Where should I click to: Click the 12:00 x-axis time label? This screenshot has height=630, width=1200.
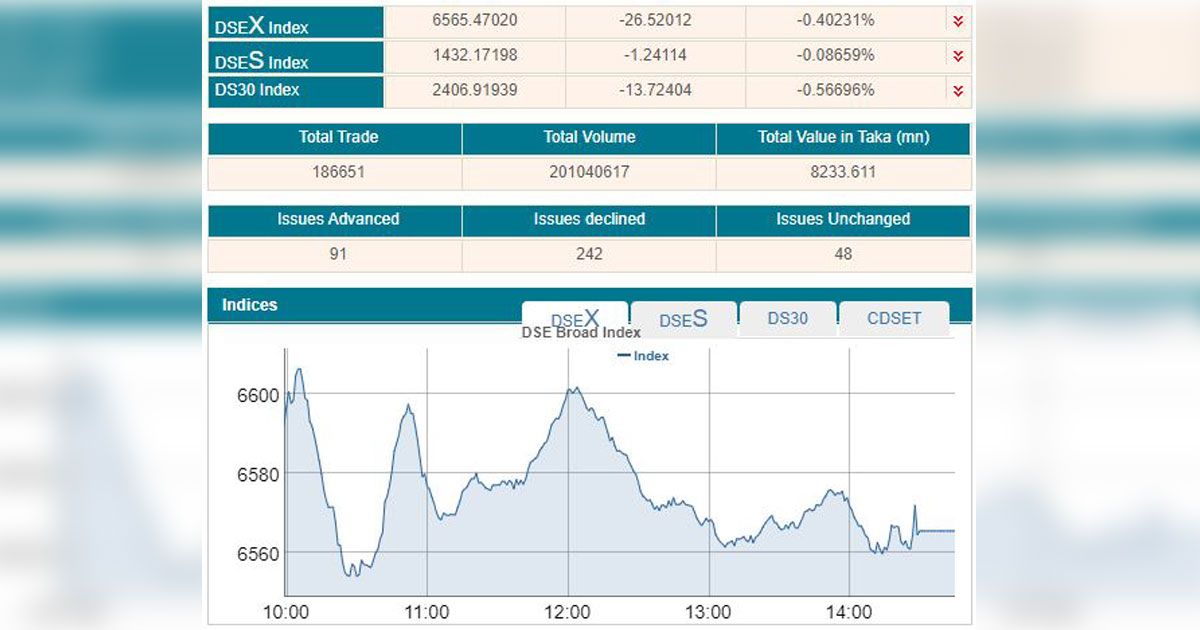pyautogui.click(x=567, y=612)
